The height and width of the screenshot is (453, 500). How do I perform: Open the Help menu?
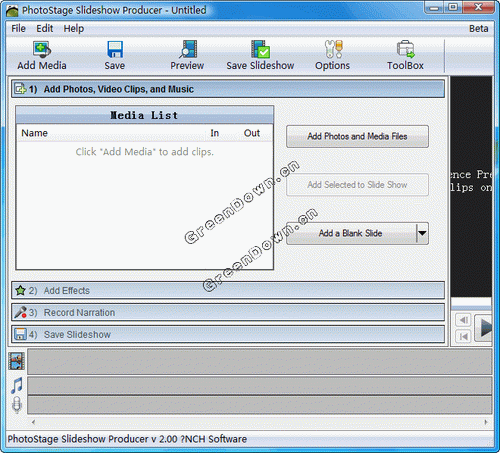74,29
